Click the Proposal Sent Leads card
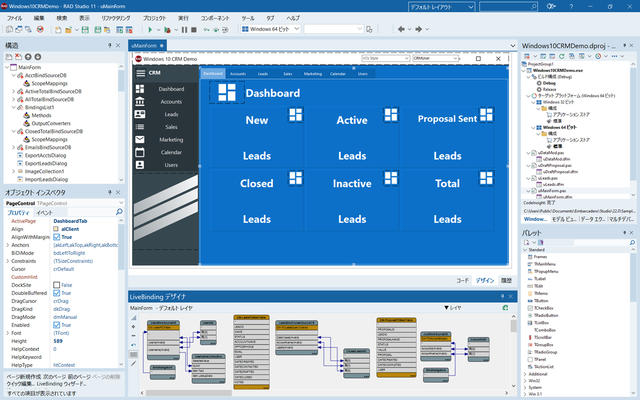640x400 pixels. (447, 136)
